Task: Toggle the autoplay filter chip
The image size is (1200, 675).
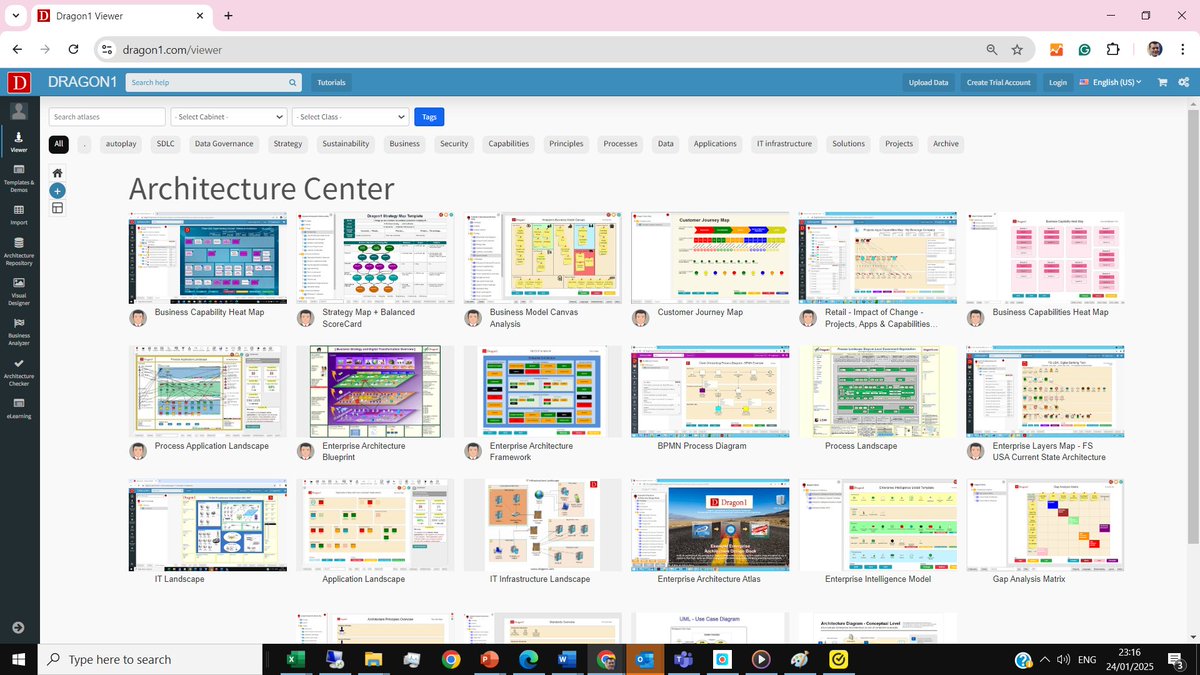Action: 120,143
